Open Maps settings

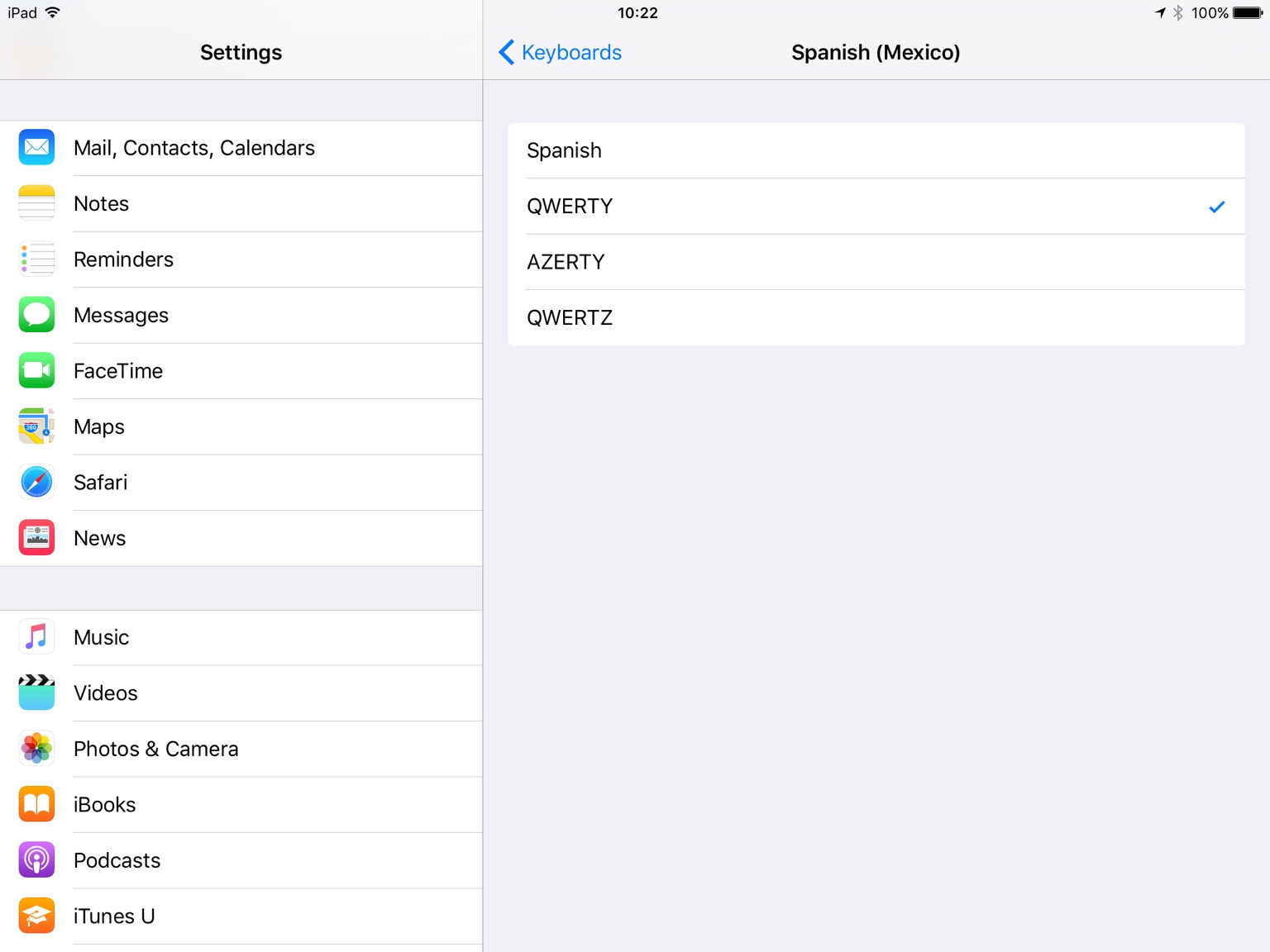pyautogui.click(x=241, y=426)
